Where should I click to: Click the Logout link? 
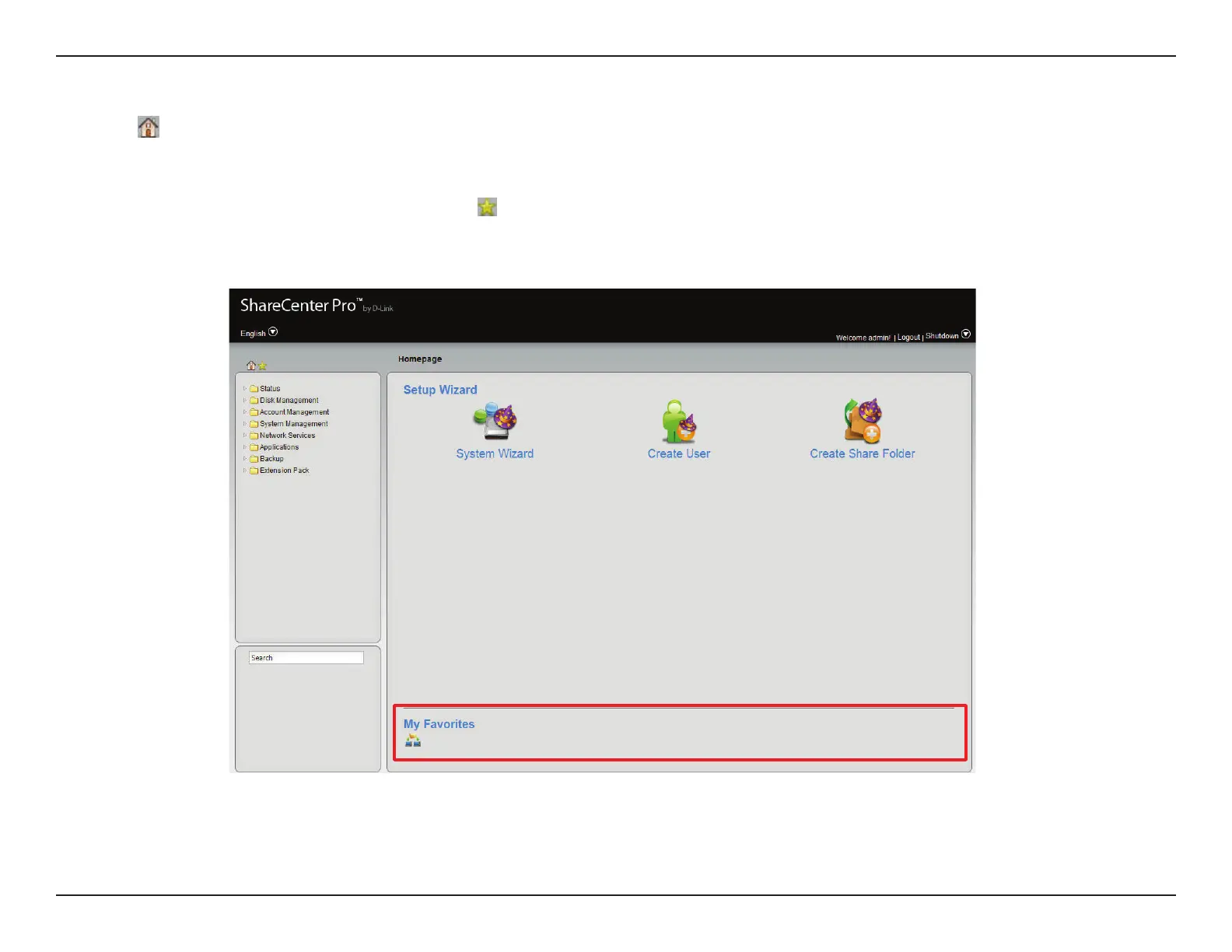908,338
